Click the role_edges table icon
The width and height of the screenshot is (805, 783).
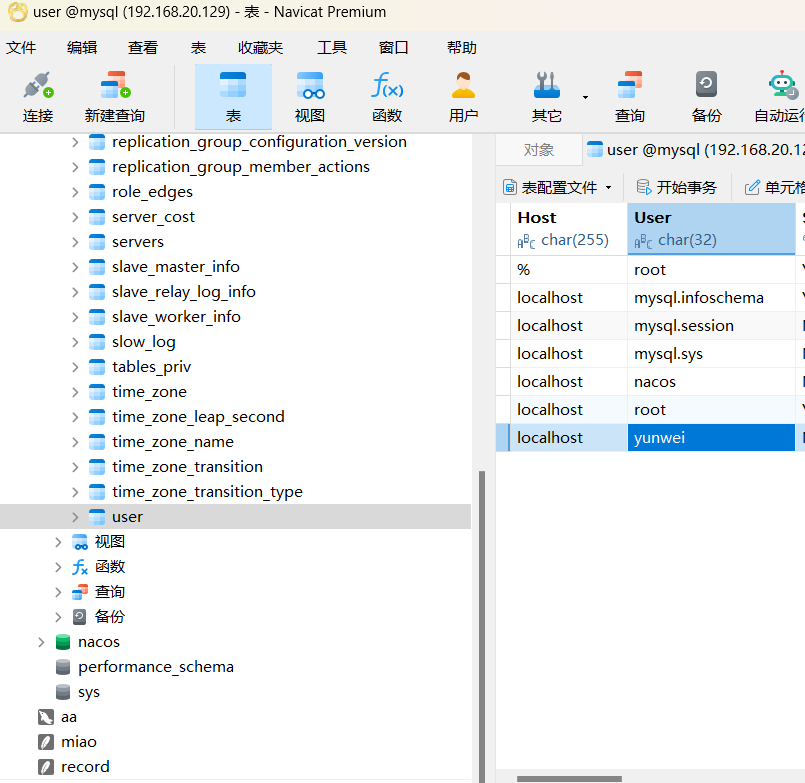(97, 192)
